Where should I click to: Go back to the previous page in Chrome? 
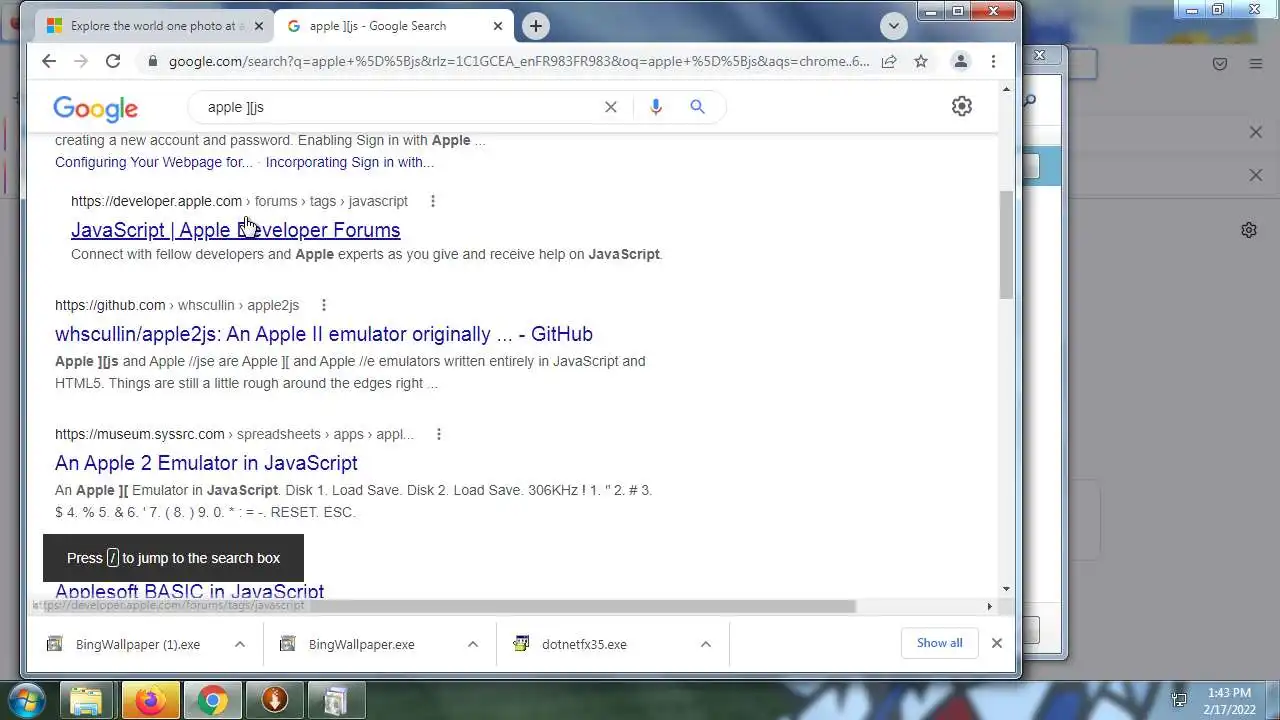pos(49,61)
